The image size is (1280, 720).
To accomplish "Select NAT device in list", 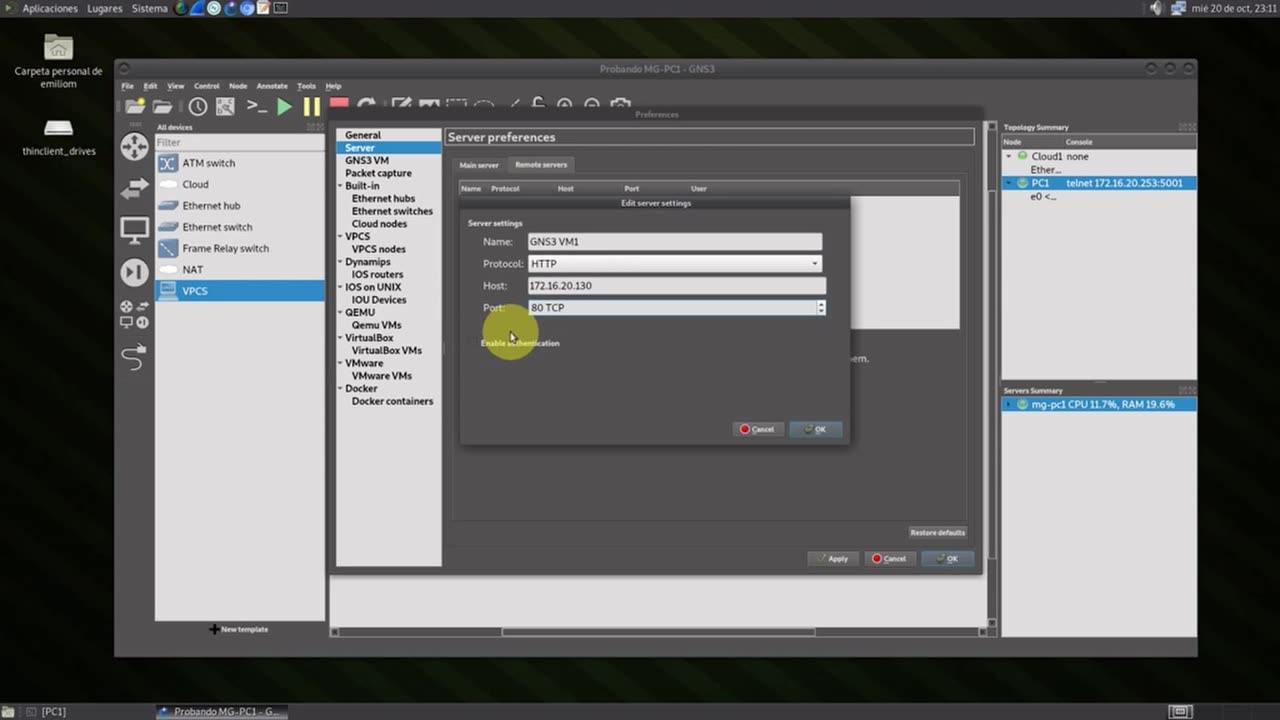I will pyautogui.click(x=240, y=269).
